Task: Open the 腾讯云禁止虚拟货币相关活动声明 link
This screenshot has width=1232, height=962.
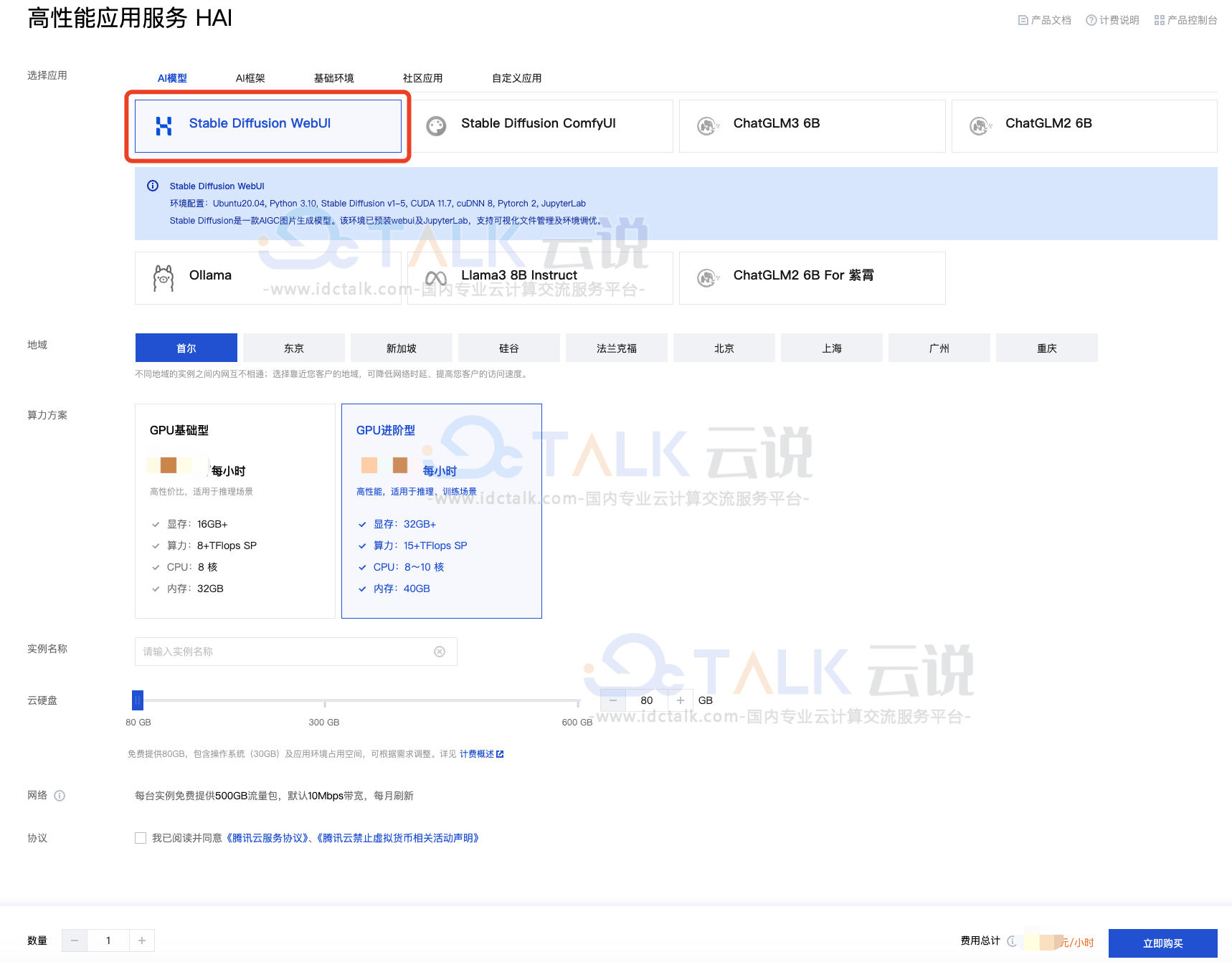Action: click(398, 838)
